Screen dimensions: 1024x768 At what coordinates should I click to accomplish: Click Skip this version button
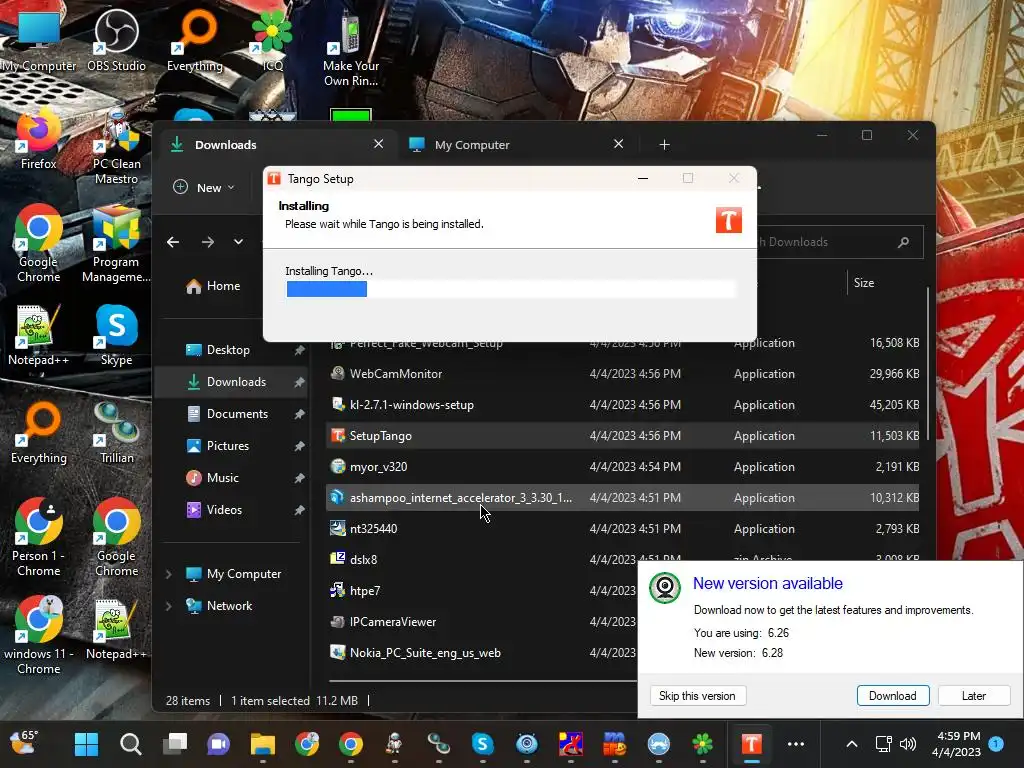point(697,696)
